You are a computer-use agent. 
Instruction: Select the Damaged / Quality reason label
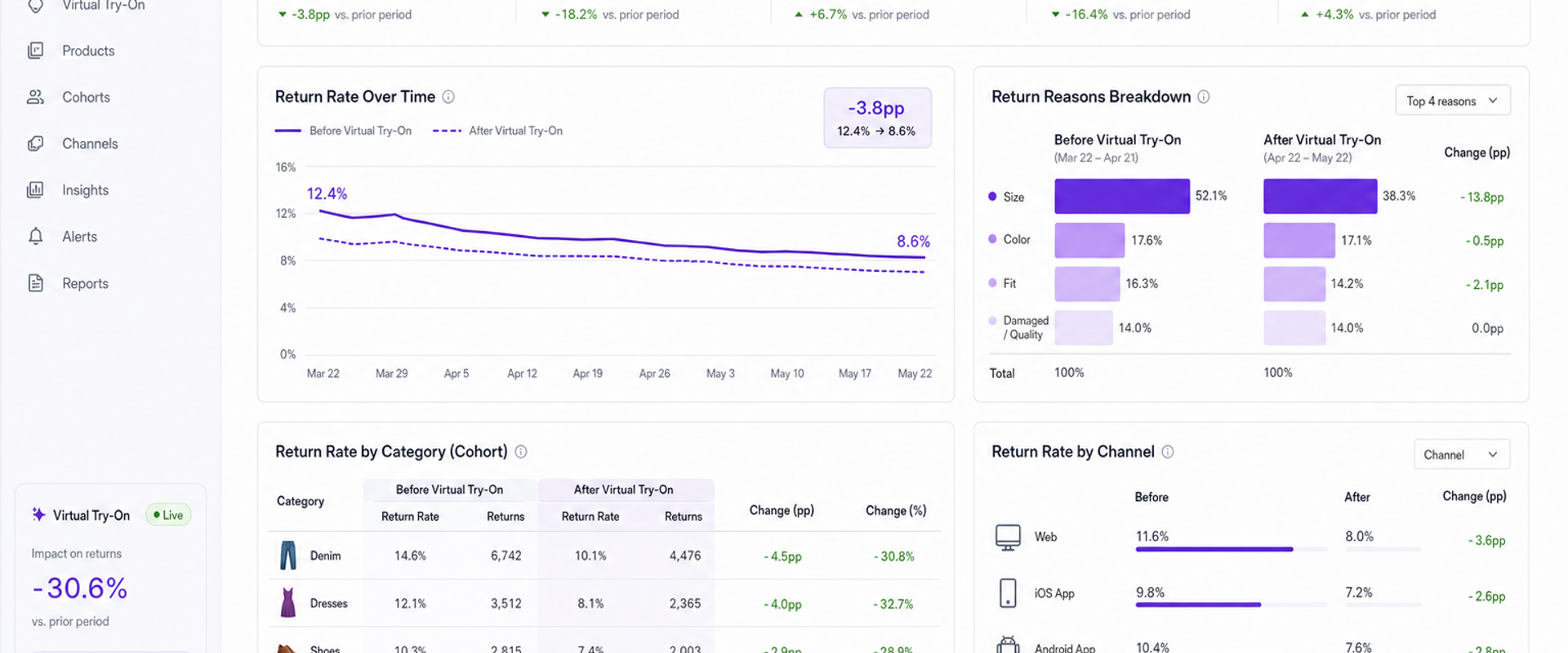pyautogui.click(x=1026, y=327)
